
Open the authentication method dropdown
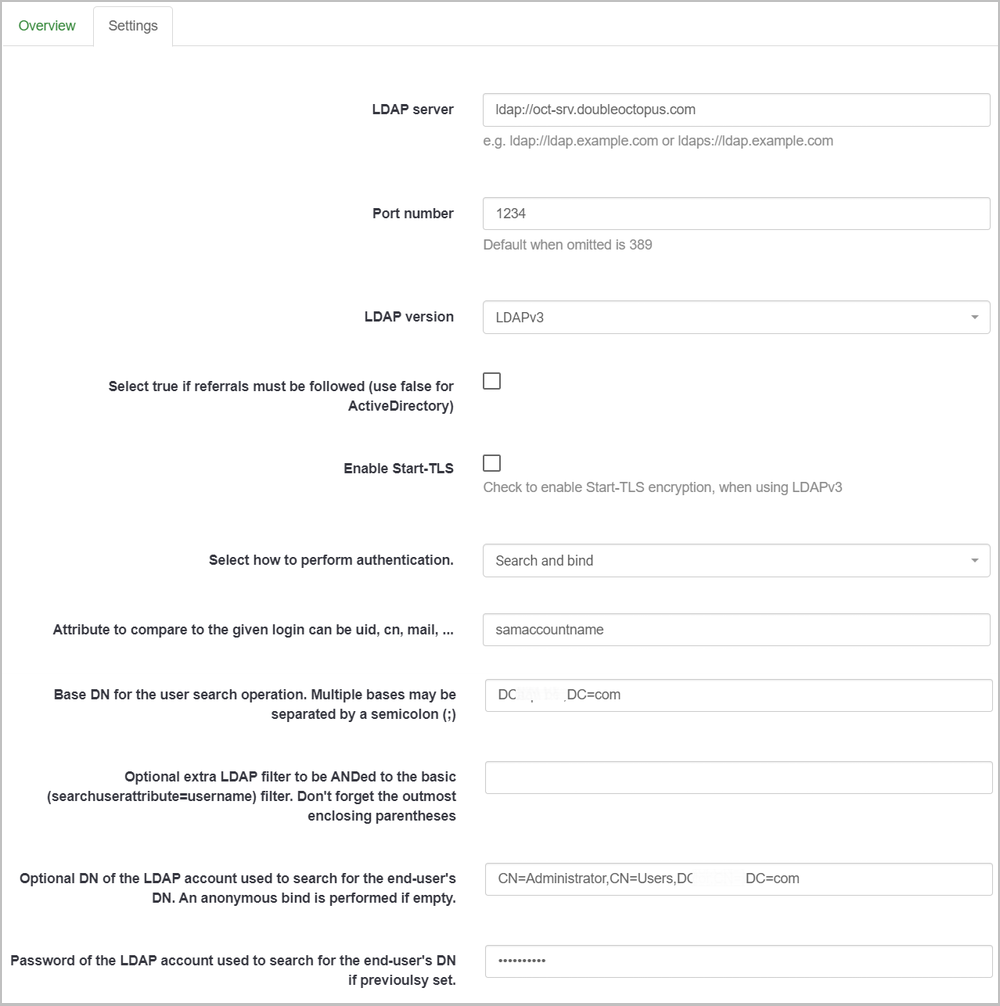pyautogui.click(x=736, y=561)
